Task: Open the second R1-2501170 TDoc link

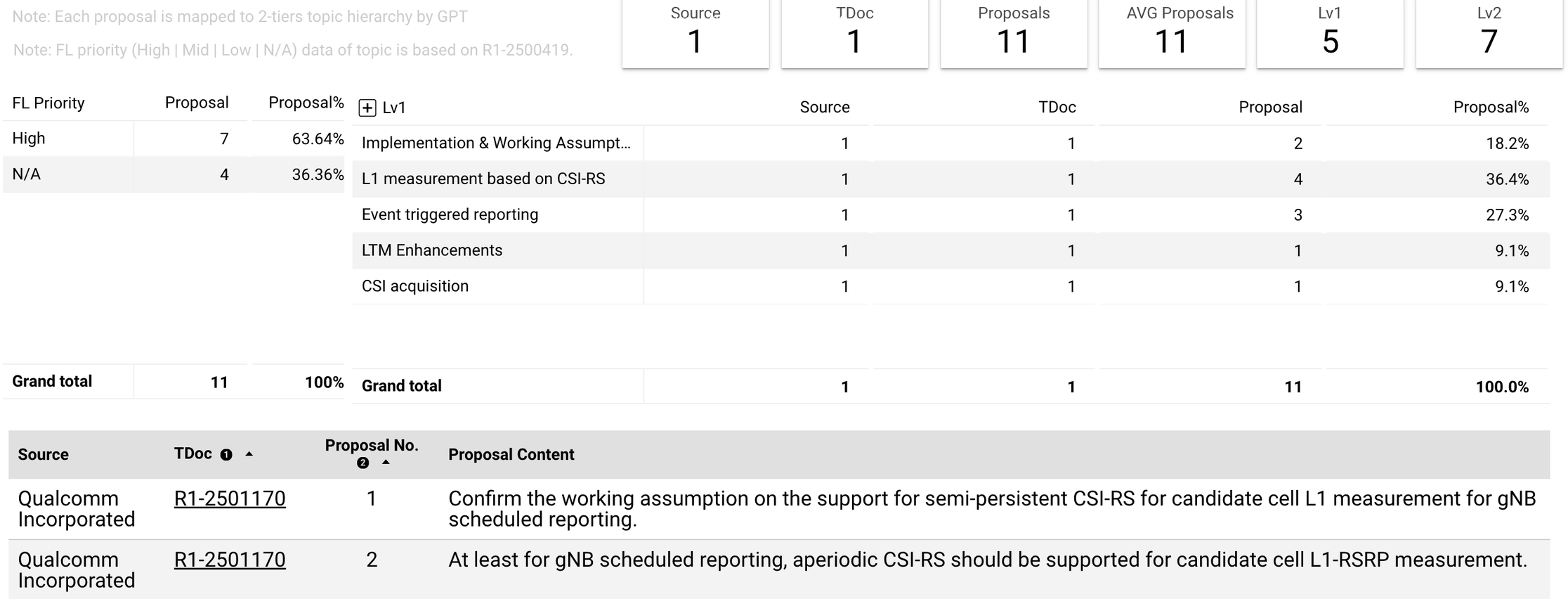Action: pos(230,560)
